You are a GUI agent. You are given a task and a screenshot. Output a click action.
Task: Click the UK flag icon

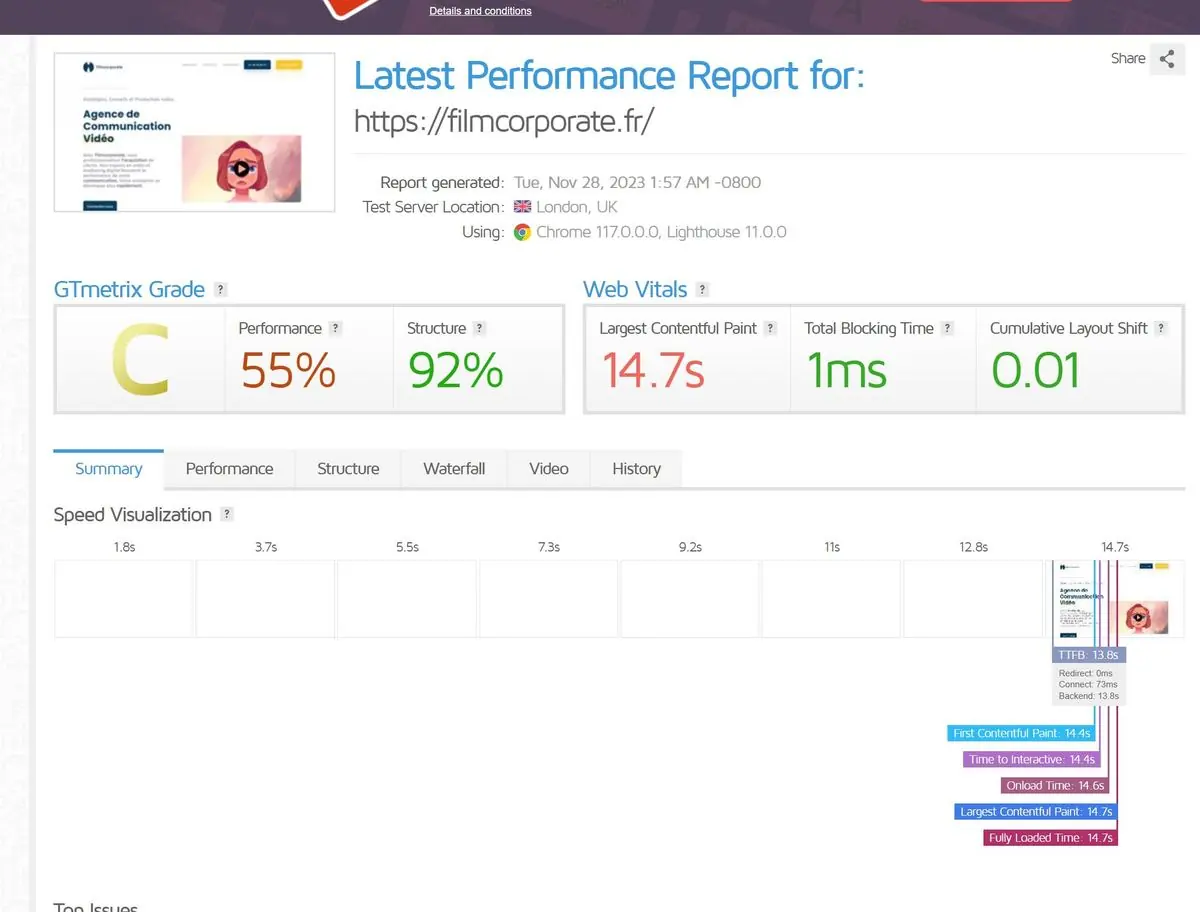[x=522, y=207]
